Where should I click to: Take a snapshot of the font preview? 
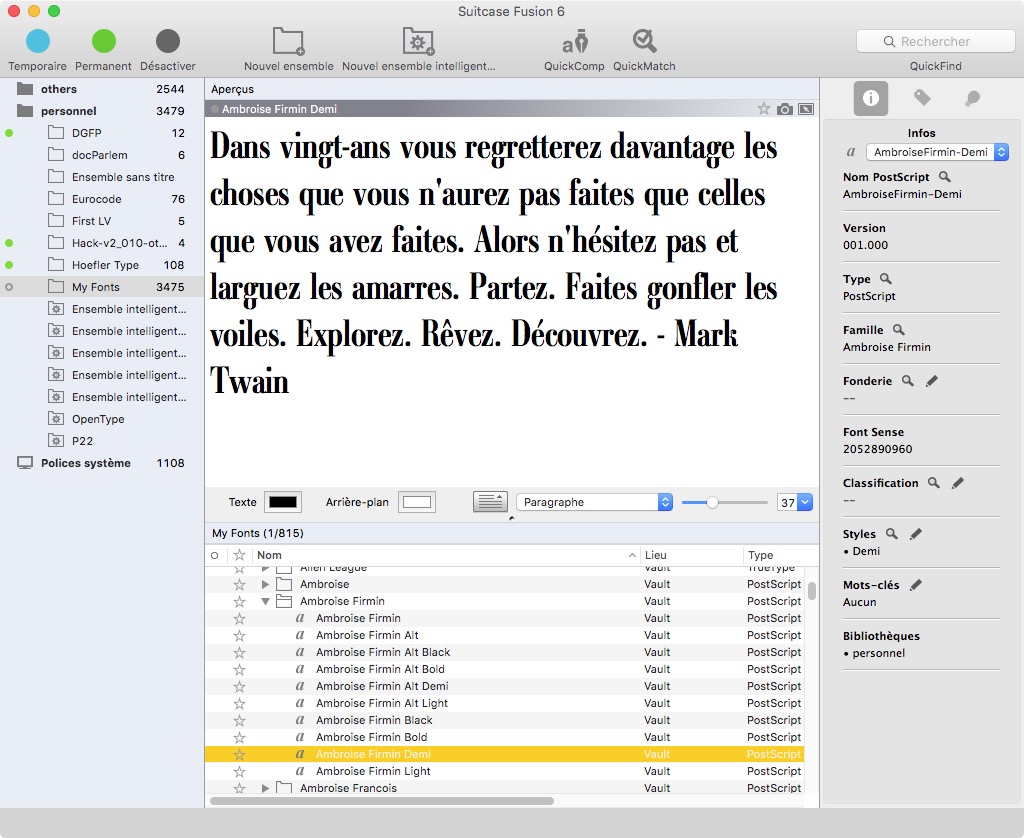point(785,109)
